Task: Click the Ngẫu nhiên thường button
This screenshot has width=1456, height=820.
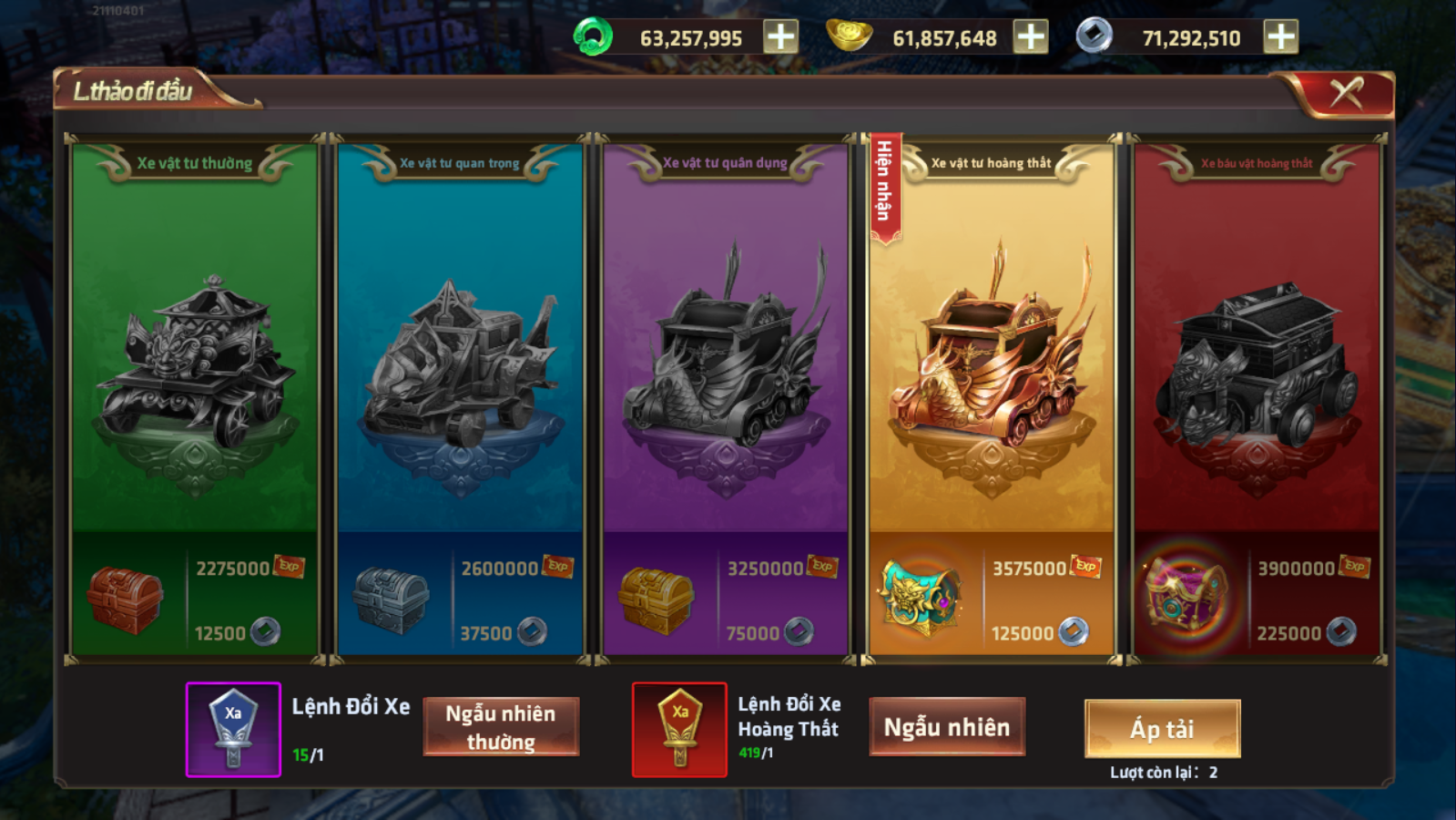Action: pyautogui.click(x=501, y=727)
